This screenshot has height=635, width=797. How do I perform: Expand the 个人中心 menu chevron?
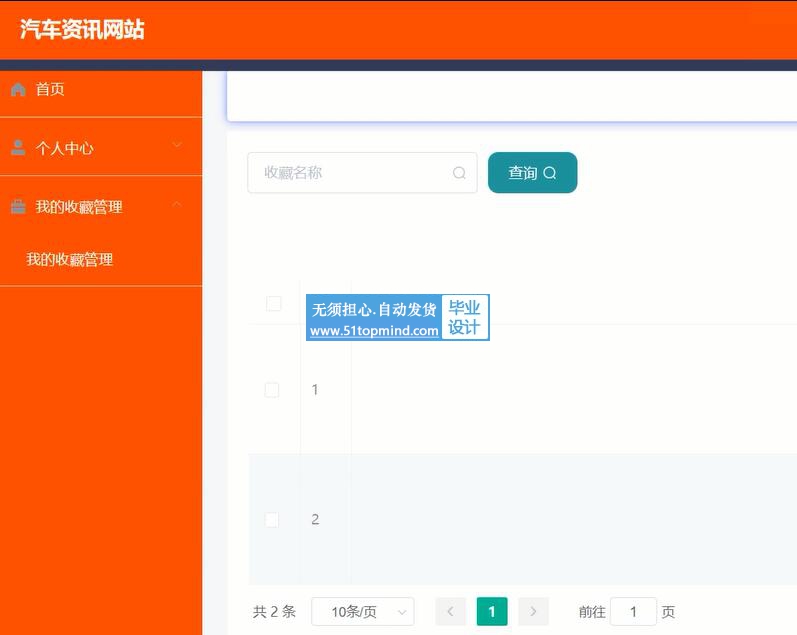(x=177, y=145)
